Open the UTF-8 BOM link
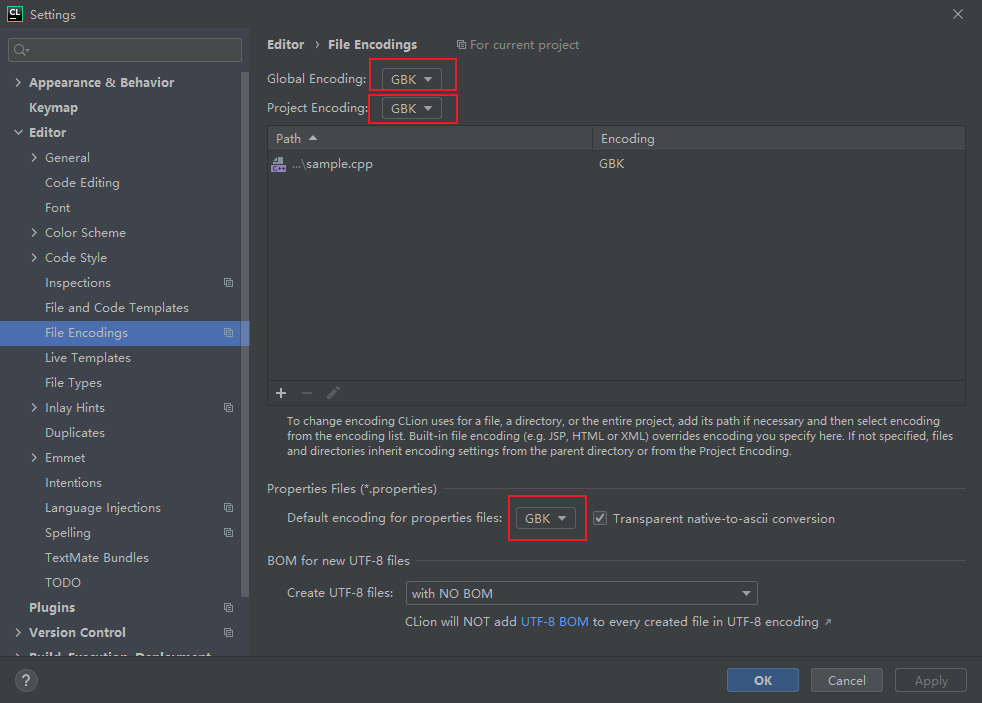Image resolution: width=982 pixels, height=703 pixels. pos(554,622)
